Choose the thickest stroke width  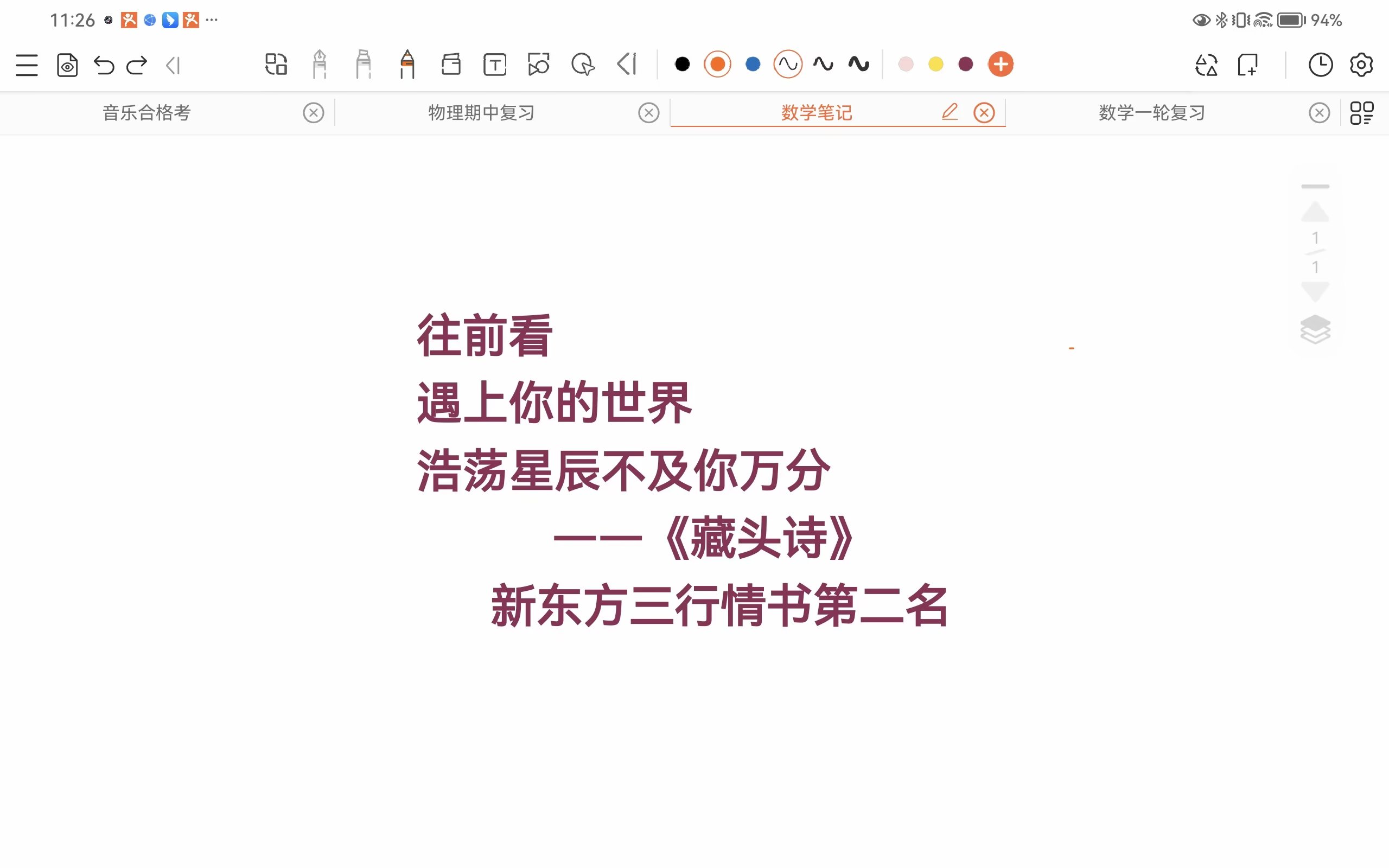coord(859,63)
